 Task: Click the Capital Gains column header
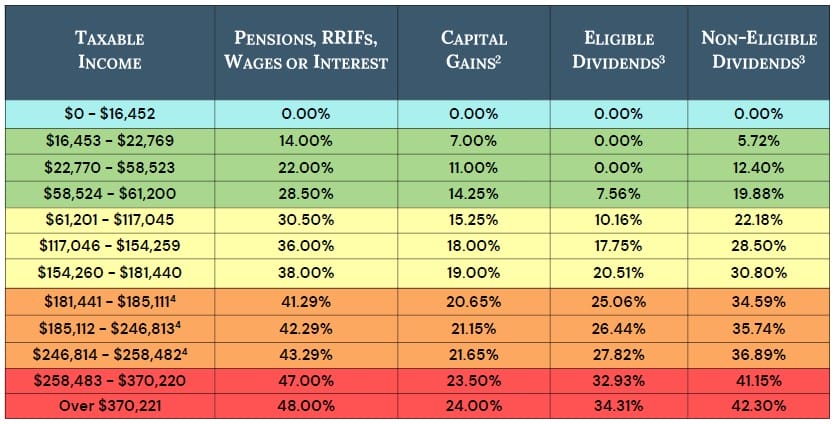coord(474,51)
